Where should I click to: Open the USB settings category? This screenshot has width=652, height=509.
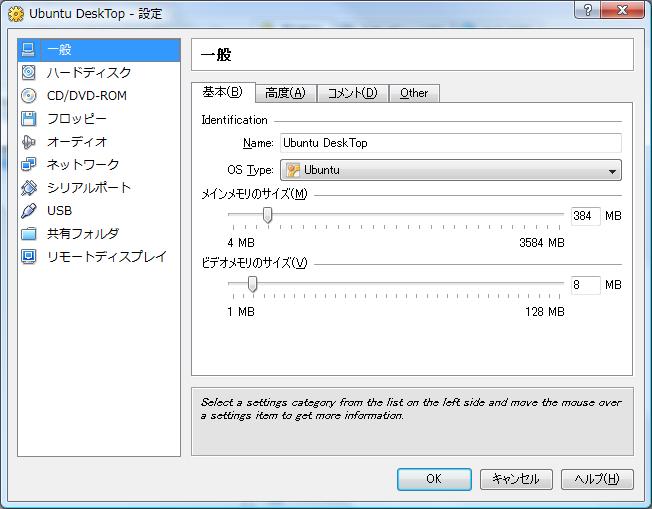[x=99, y=211]
